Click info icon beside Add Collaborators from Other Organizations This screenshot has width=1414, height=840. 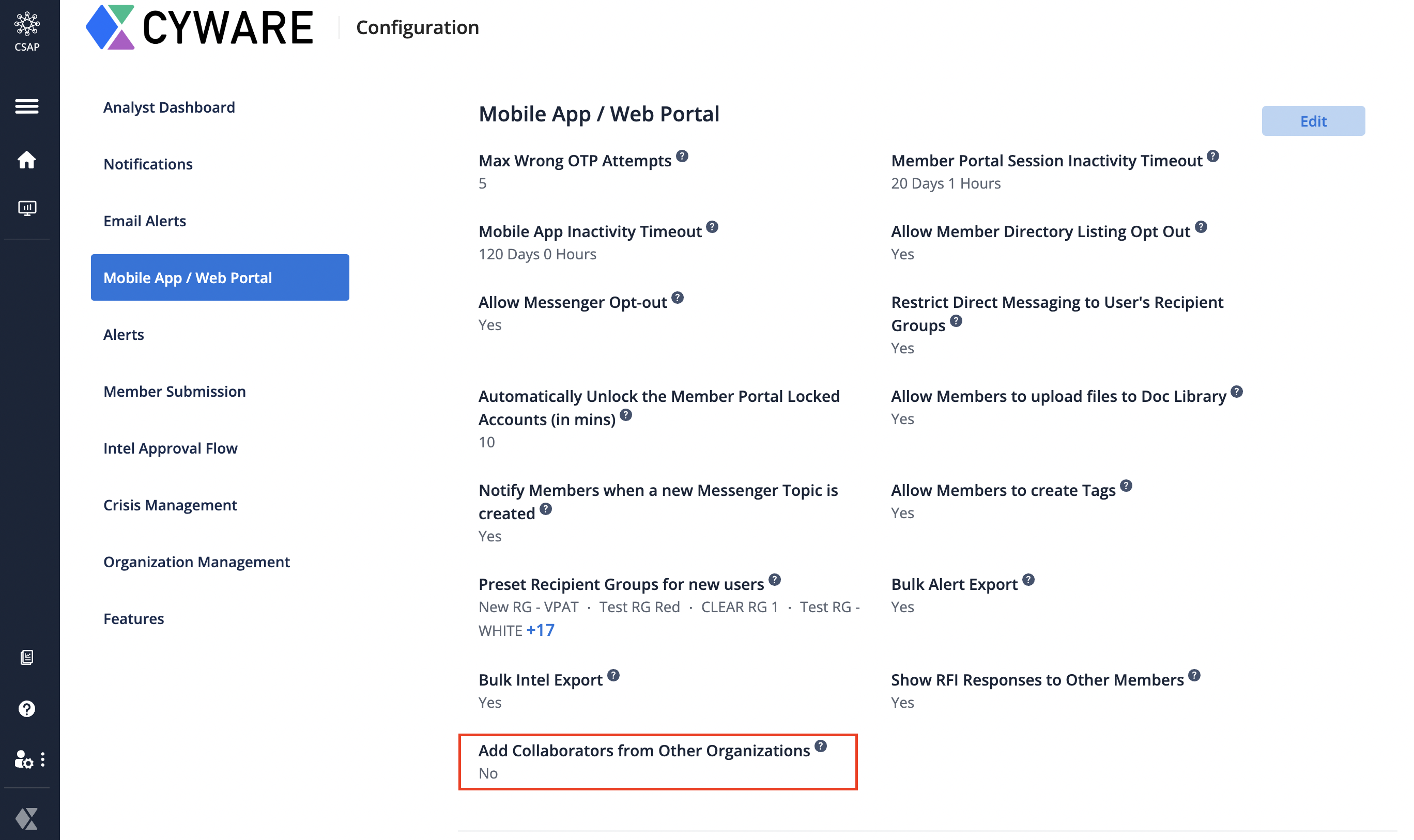click(x=821, y=746)
